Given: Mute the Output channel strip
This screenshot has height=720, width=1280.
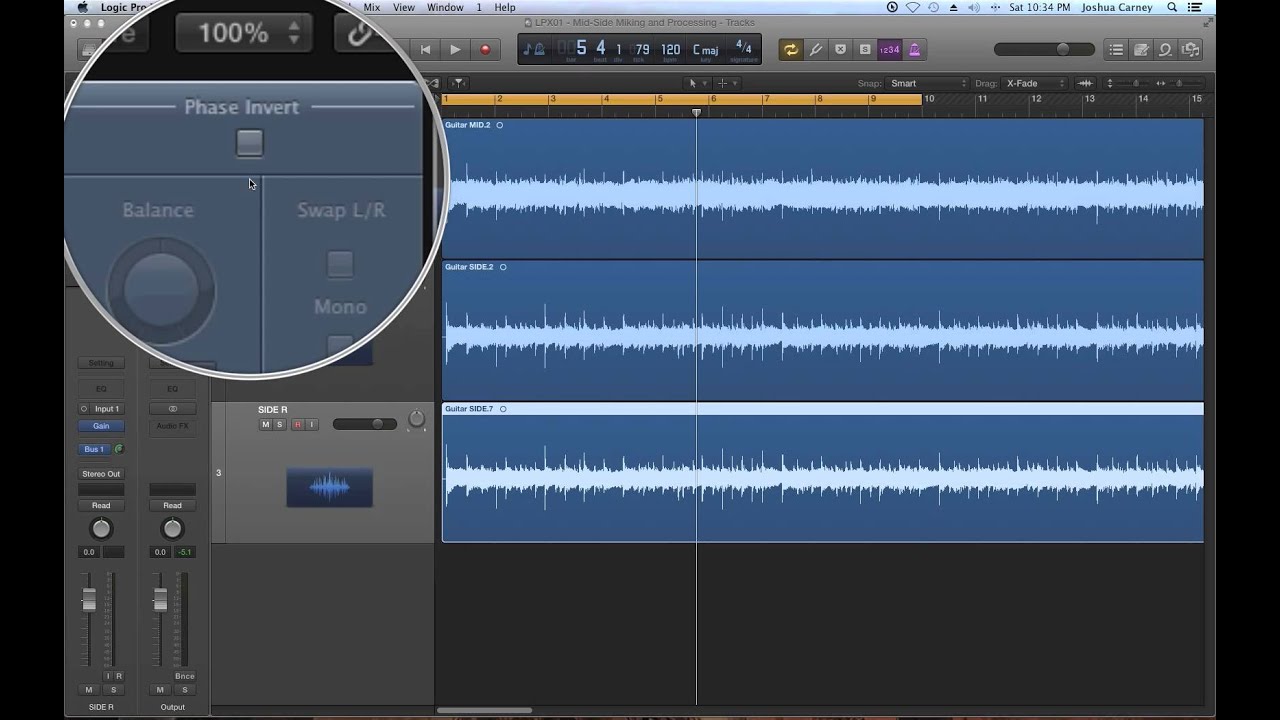Looking at the screenshot, I should pos(160,690).
